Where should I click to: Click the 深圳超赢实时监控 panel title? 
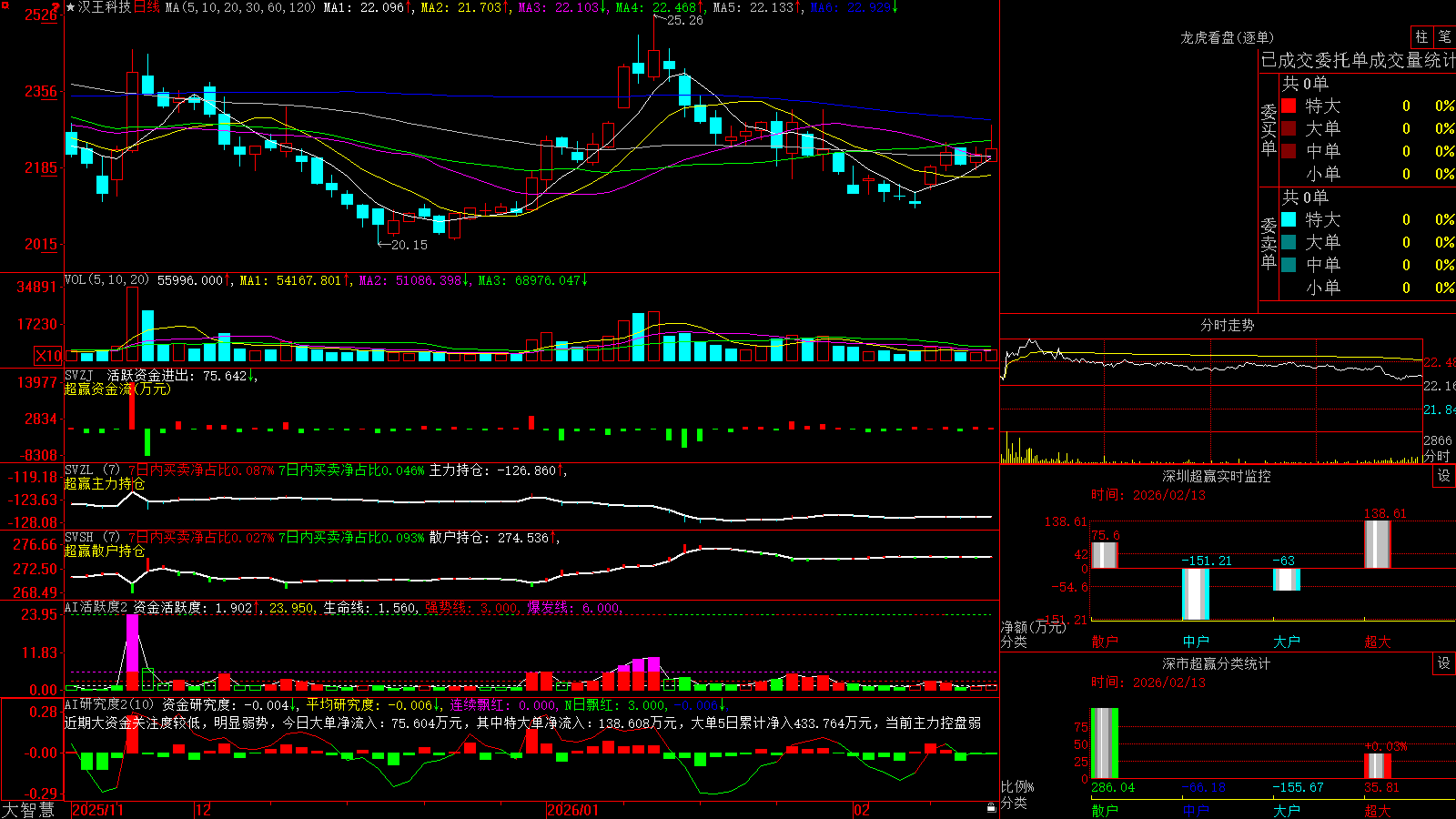(x=1217, y=476)
